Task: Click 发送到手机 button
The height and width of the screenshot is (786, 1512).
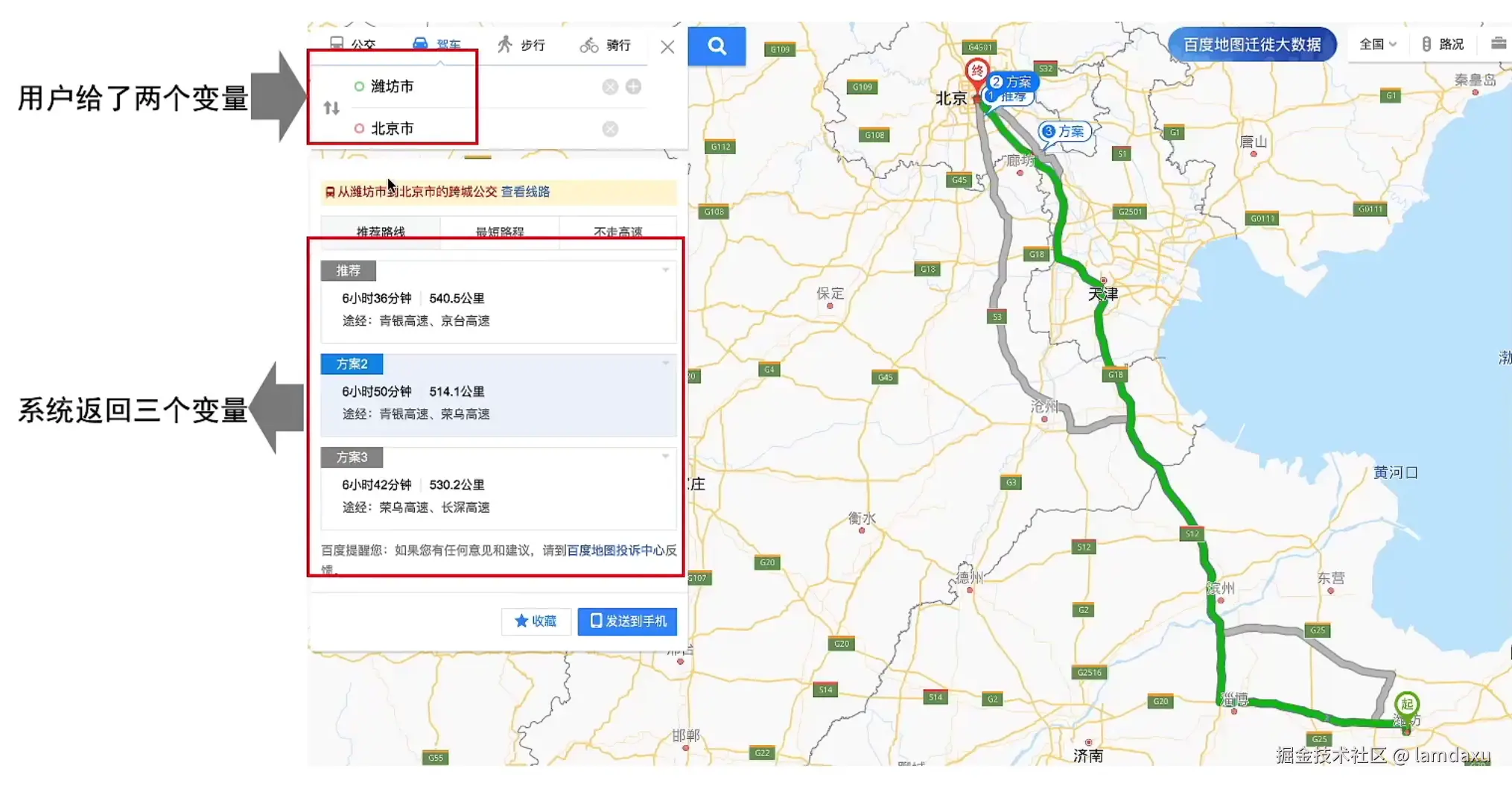Action: tap(627, 621)
